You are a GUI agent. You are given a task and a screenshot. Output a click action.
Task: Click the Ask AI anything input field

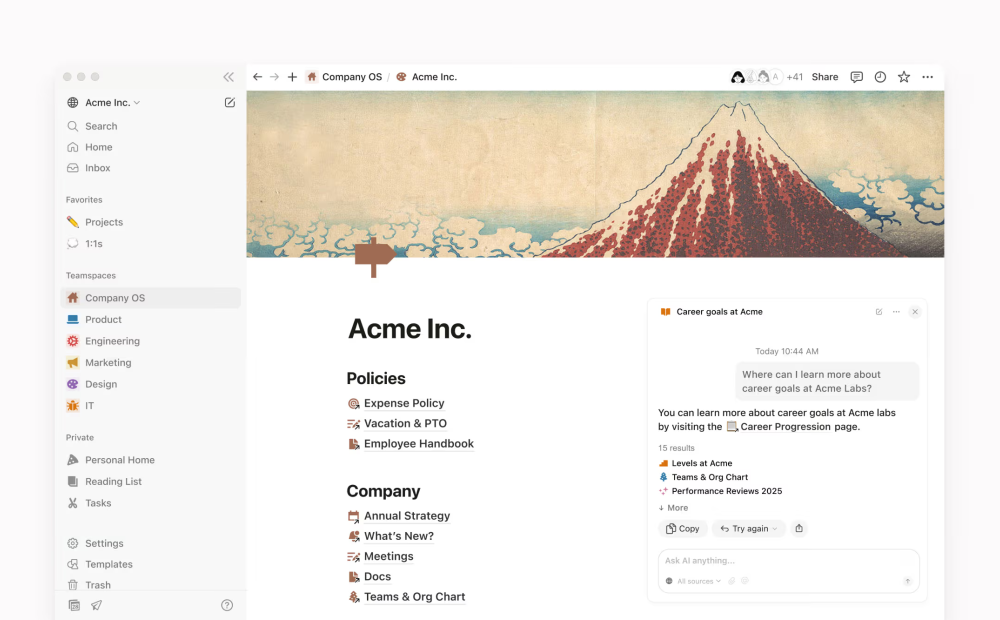(780, 561)
